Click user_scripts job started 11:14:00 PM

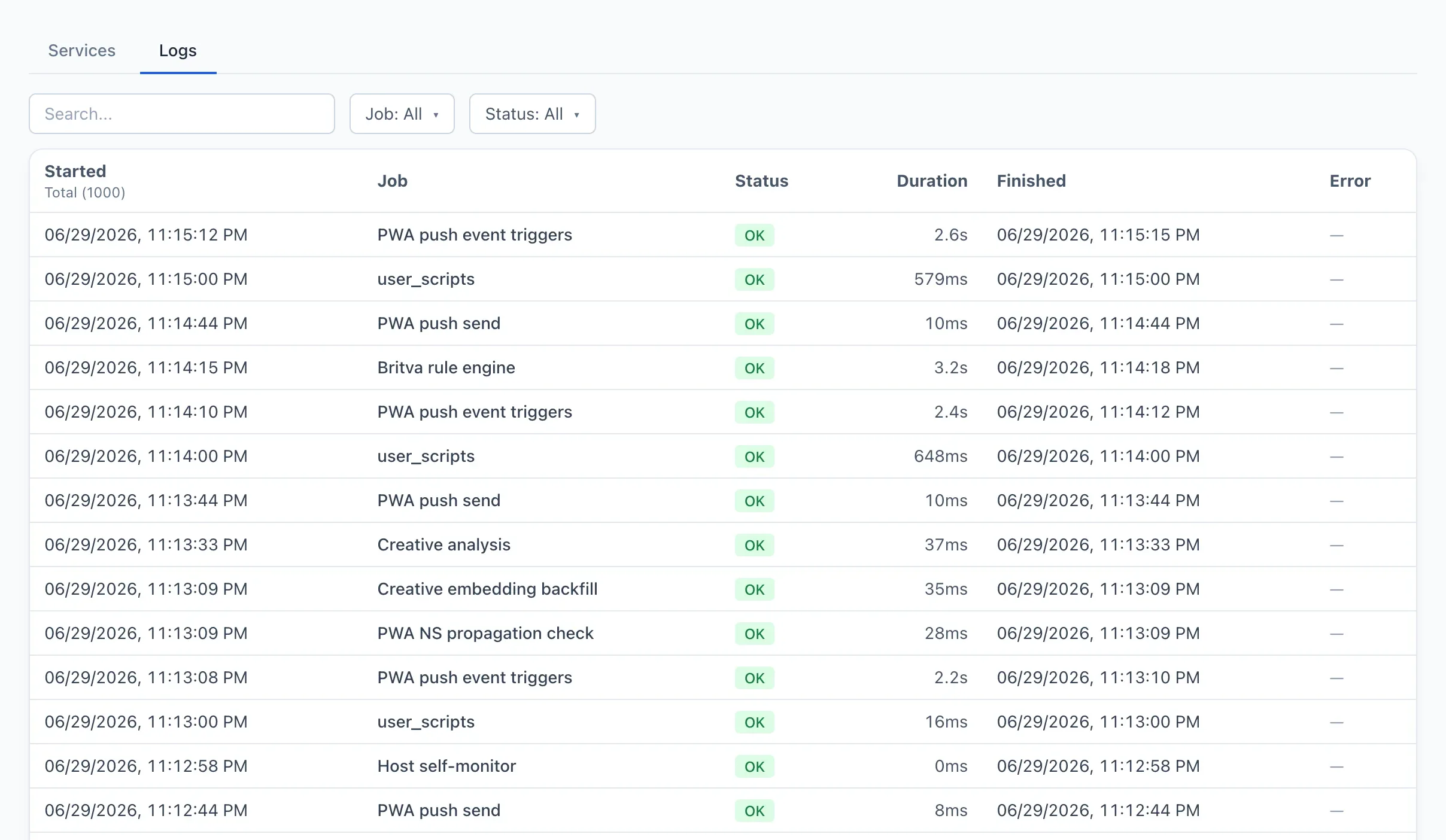point(426,456)
